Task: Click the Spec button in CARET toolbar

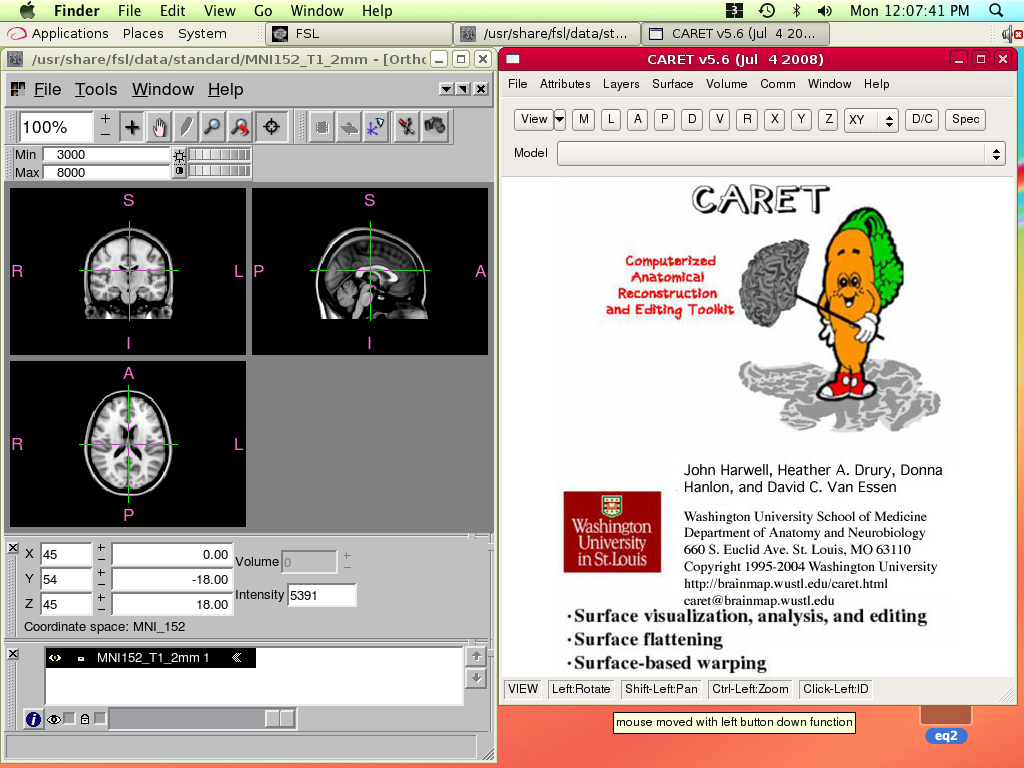Action: pyautogui.click(x=965, y=120)
